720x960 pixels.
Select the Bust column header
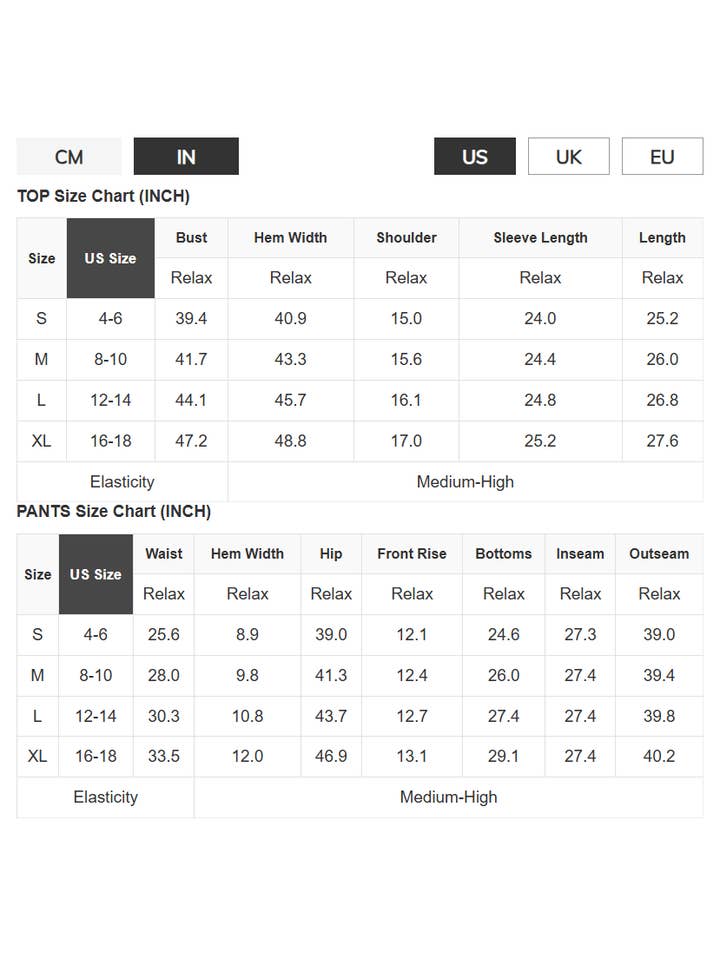tap(191, 238)
